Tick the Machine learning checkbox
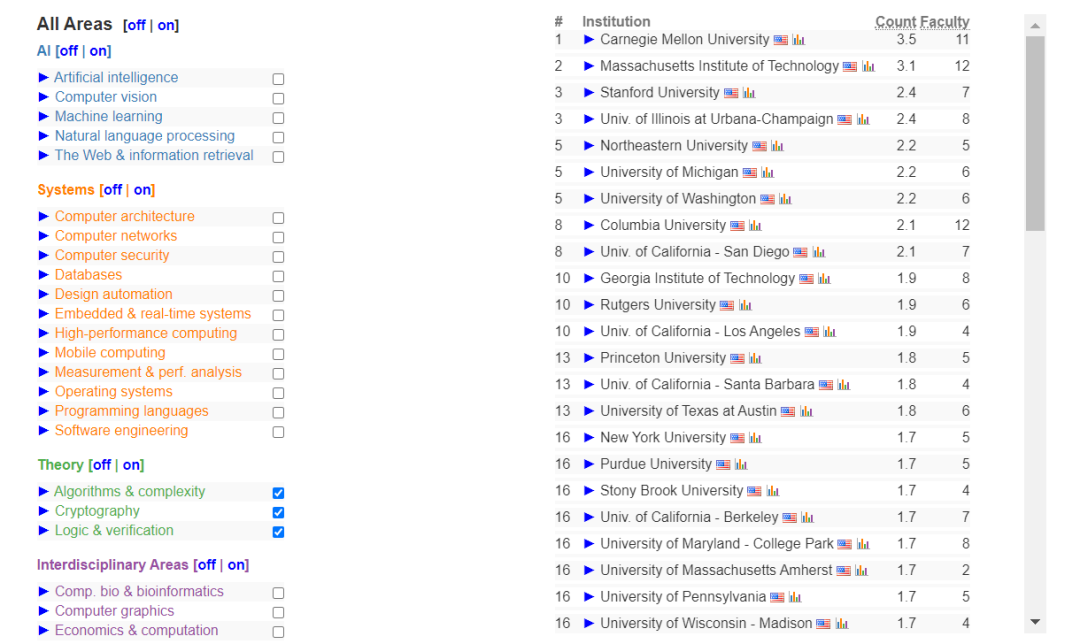The width and height of the screenshot is (1080, 644). click(278, 118)
